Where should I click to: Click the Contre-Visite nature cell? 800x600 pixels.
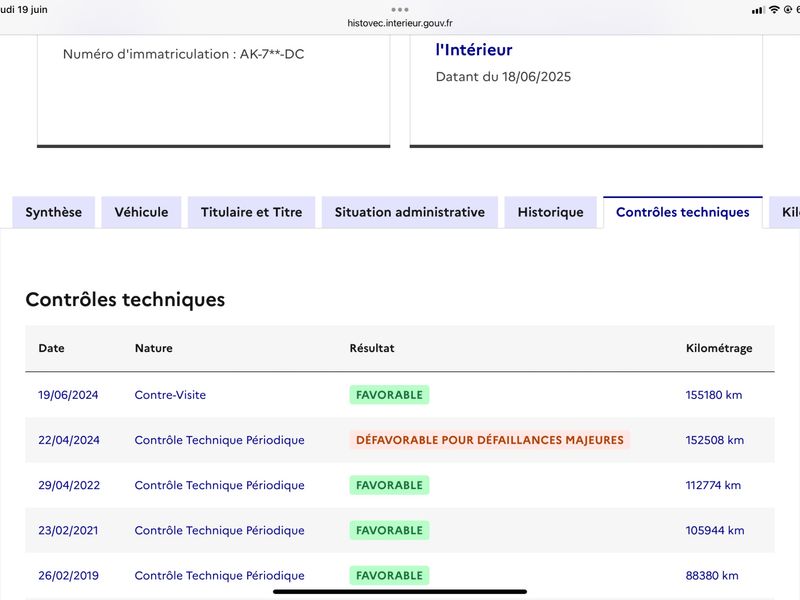(x=170, y=395)
